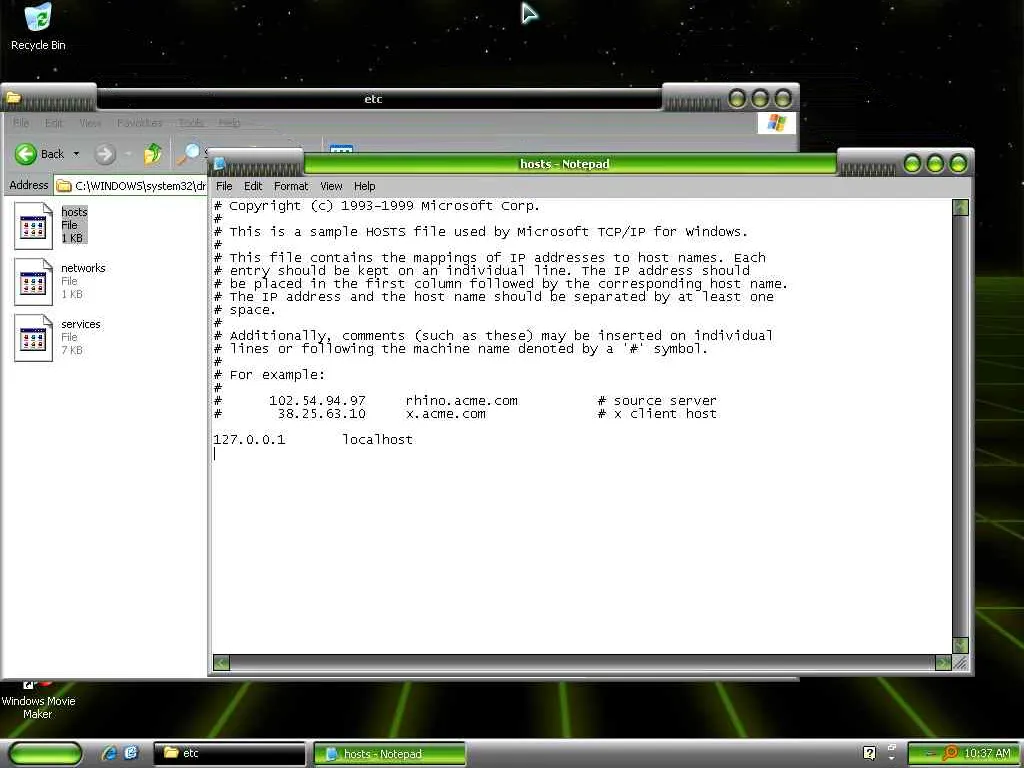The image size is (1024, 768).
Task: Click the Search magnifier icon in etc toolbar
Action: pyautogui.click(x=189, y=154)
